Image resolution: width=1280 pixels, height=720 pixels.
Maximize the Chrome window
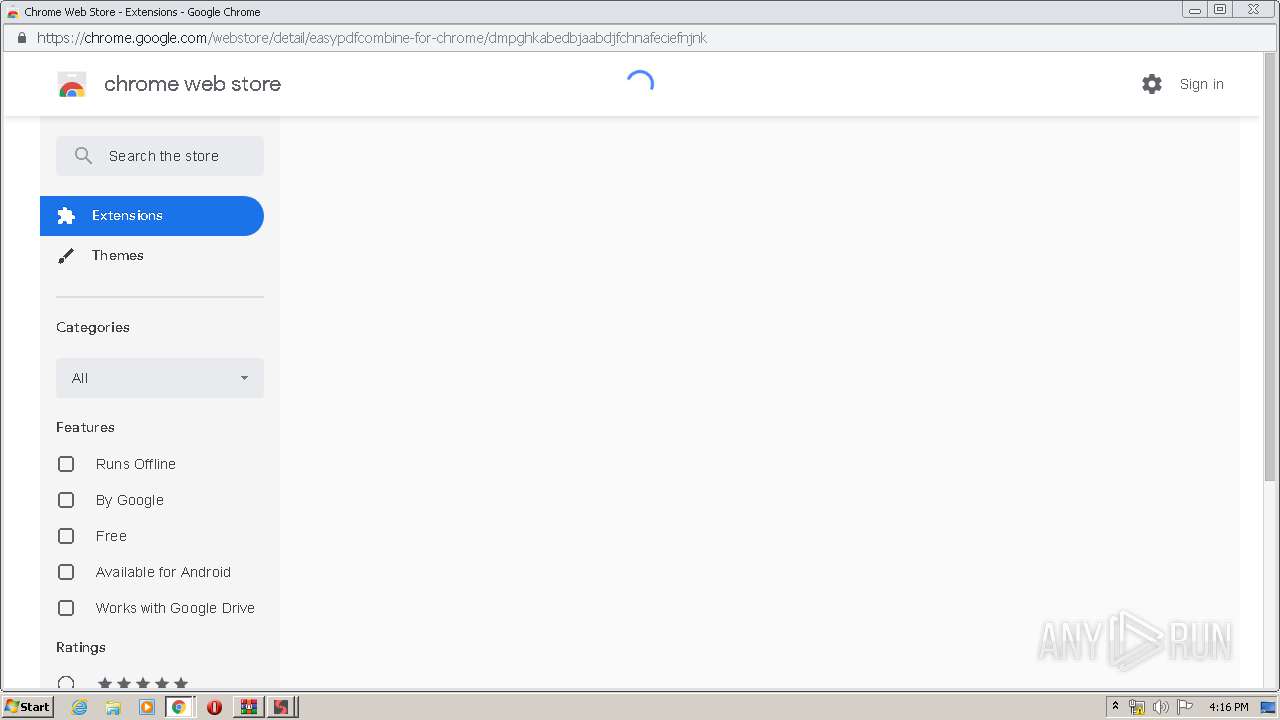click(x=1220, y=10)
